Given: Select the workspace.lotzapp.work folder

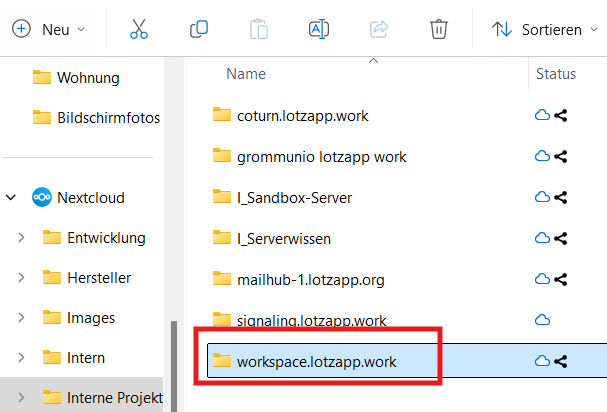Looking at the screenshot, I should [316, 361].
